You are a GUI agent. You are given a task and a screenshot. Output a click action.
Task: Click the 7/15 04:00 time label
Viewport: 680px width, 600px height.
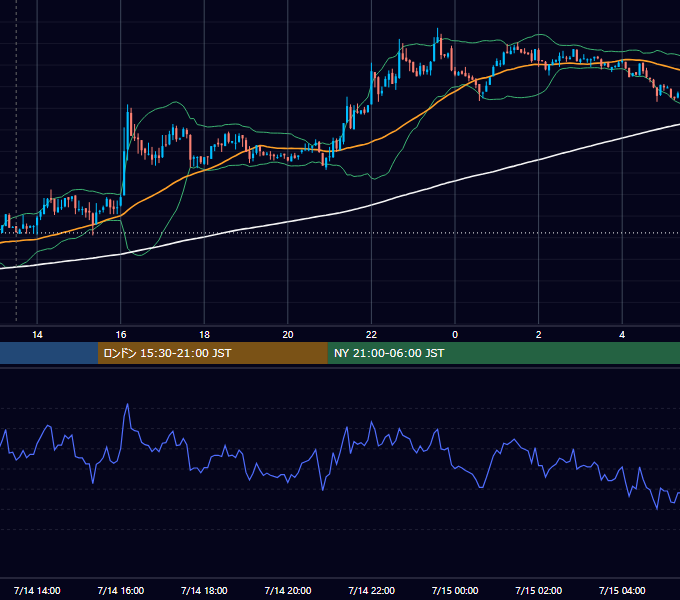622,590
